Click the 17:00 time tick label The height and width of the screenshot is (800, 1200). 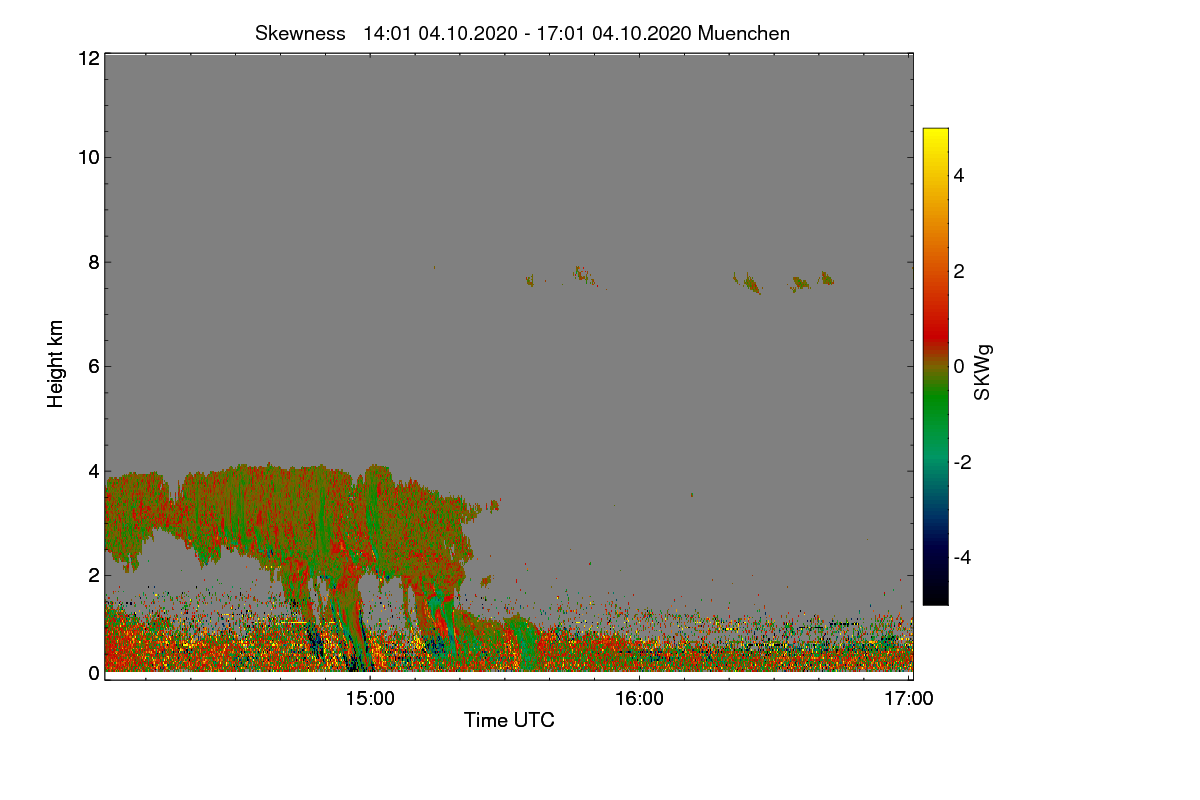click(909, 699)
